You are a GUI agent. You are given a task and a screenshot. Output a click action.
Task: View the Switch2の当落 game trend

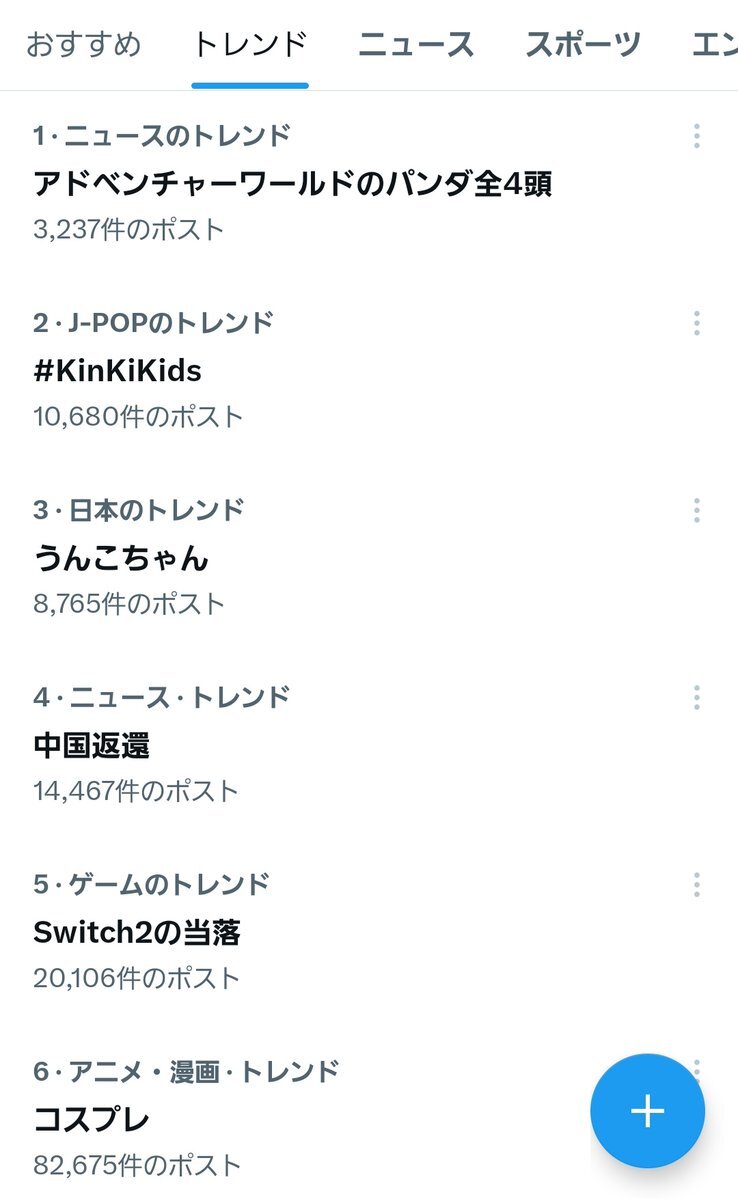coord(137,932)
